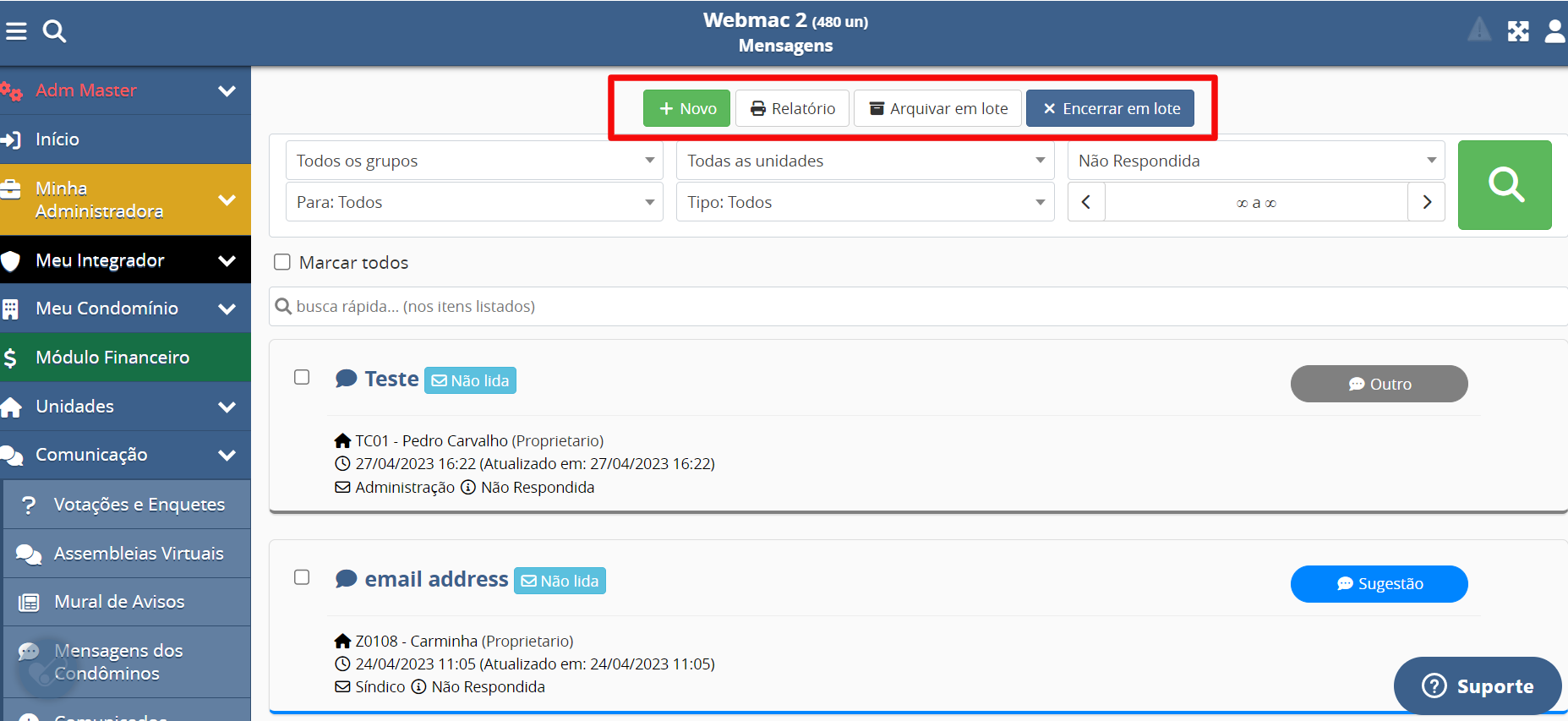Viewport: 1568px width, 721px height.
Task: Click the green search button
Action: tap(1504, 185)
